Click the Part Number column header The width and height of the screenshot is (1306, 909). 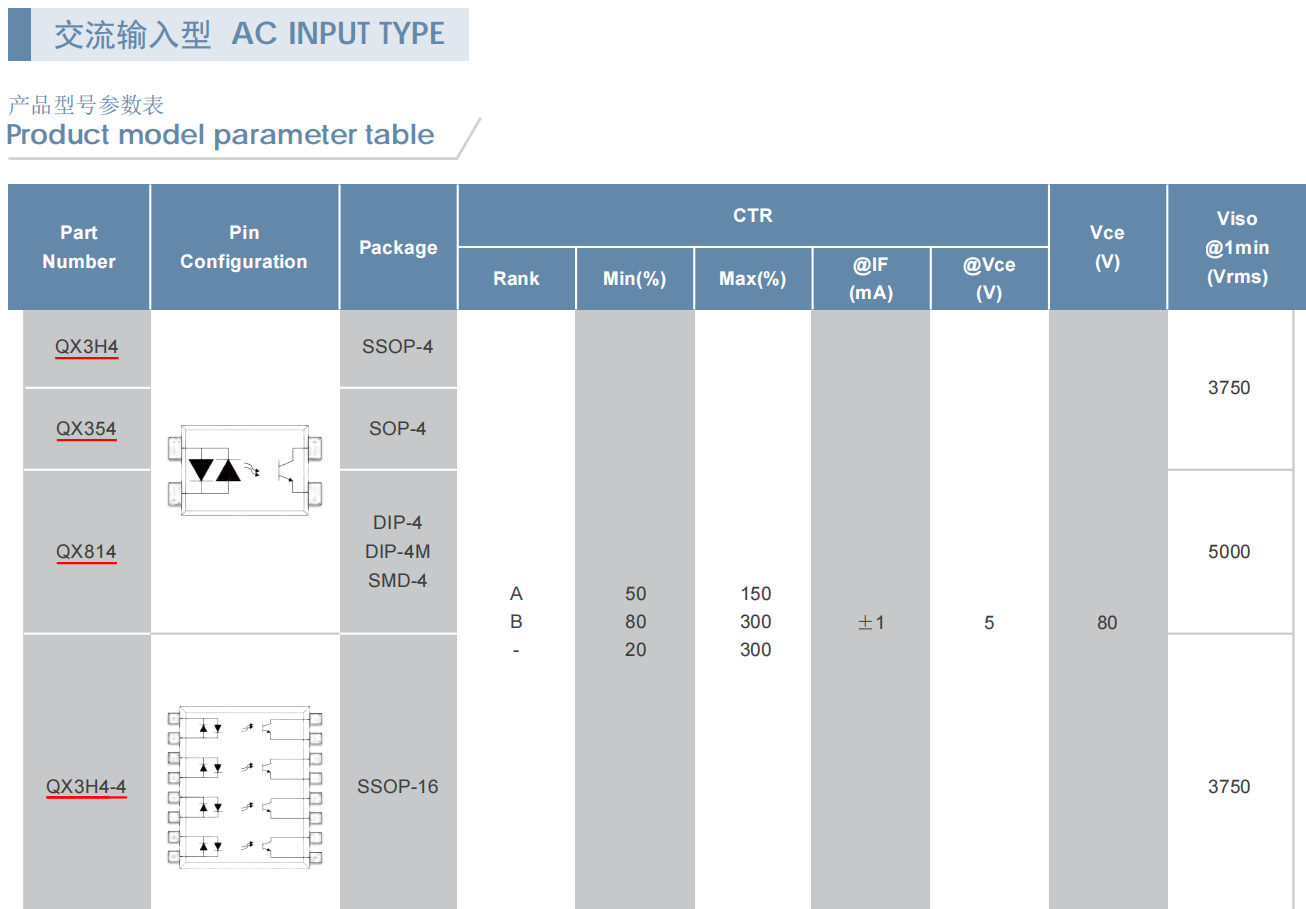coord(79,247)
